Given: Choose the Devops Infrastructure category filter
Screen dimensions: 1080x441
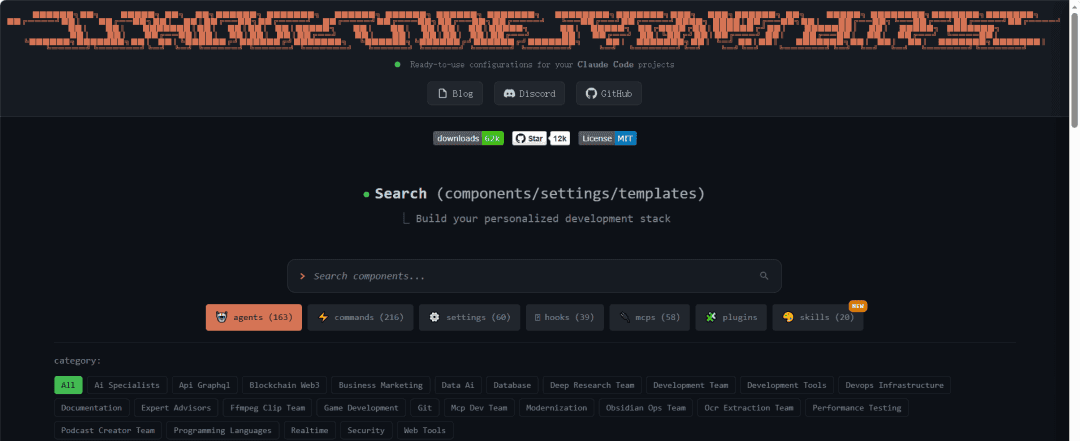Looking at the screenshot, I should [x=893, y=385].
